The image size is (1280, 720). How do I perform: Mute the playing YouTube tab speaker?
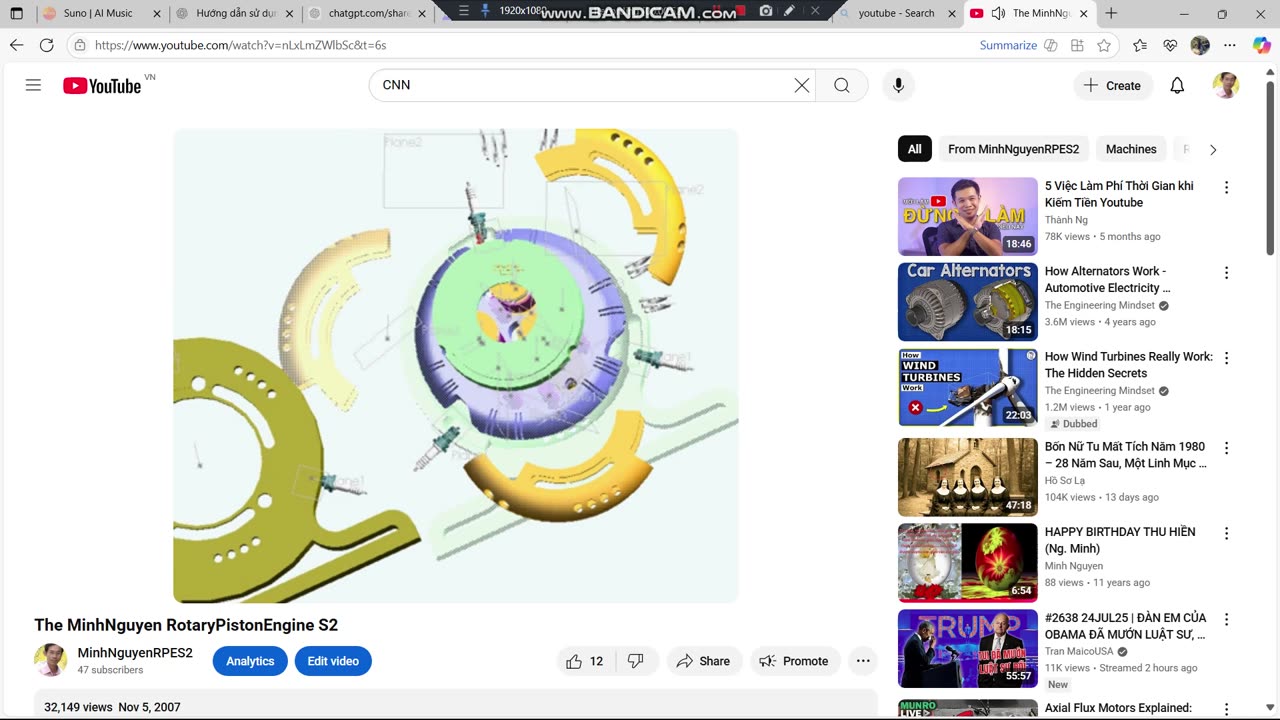pos(998,14)
